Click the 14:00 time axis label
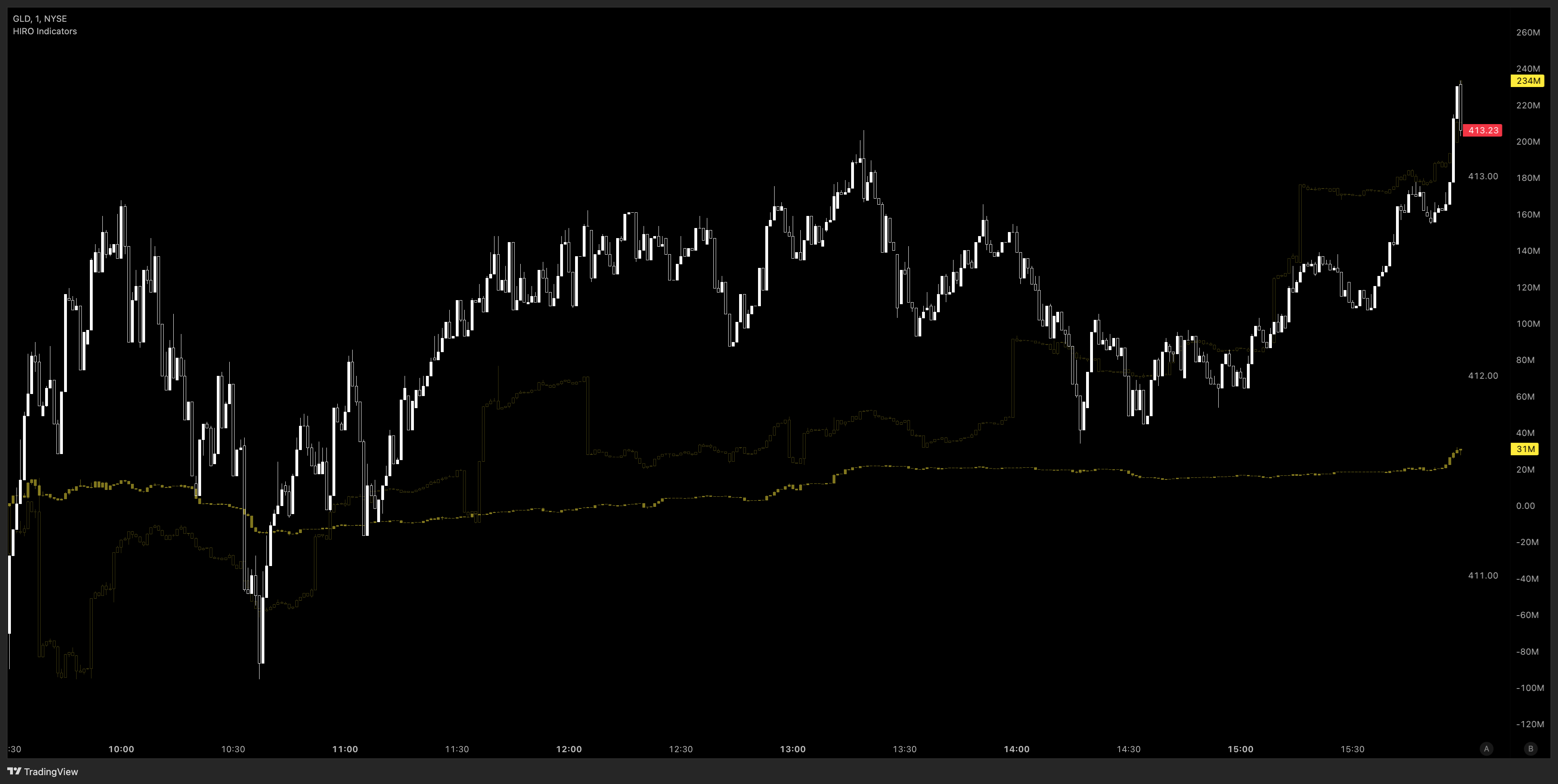Screen dimensions: 1558x784 [1016, 749]
